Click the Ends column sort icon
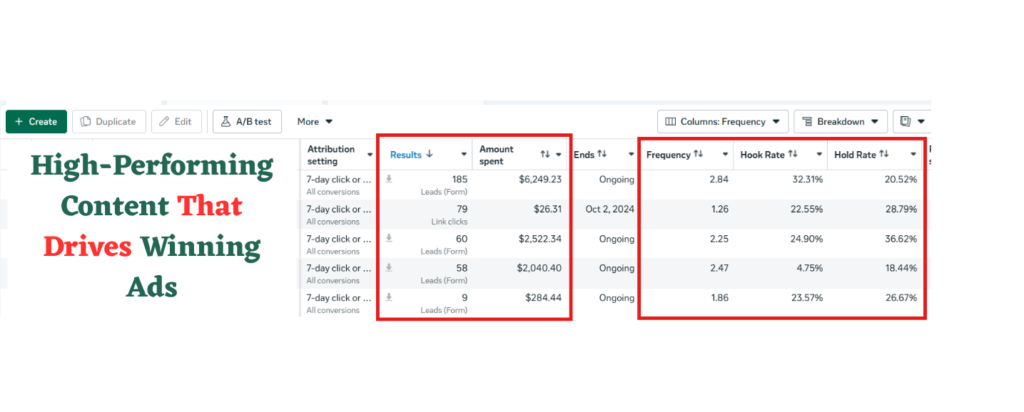 [602, 155]
